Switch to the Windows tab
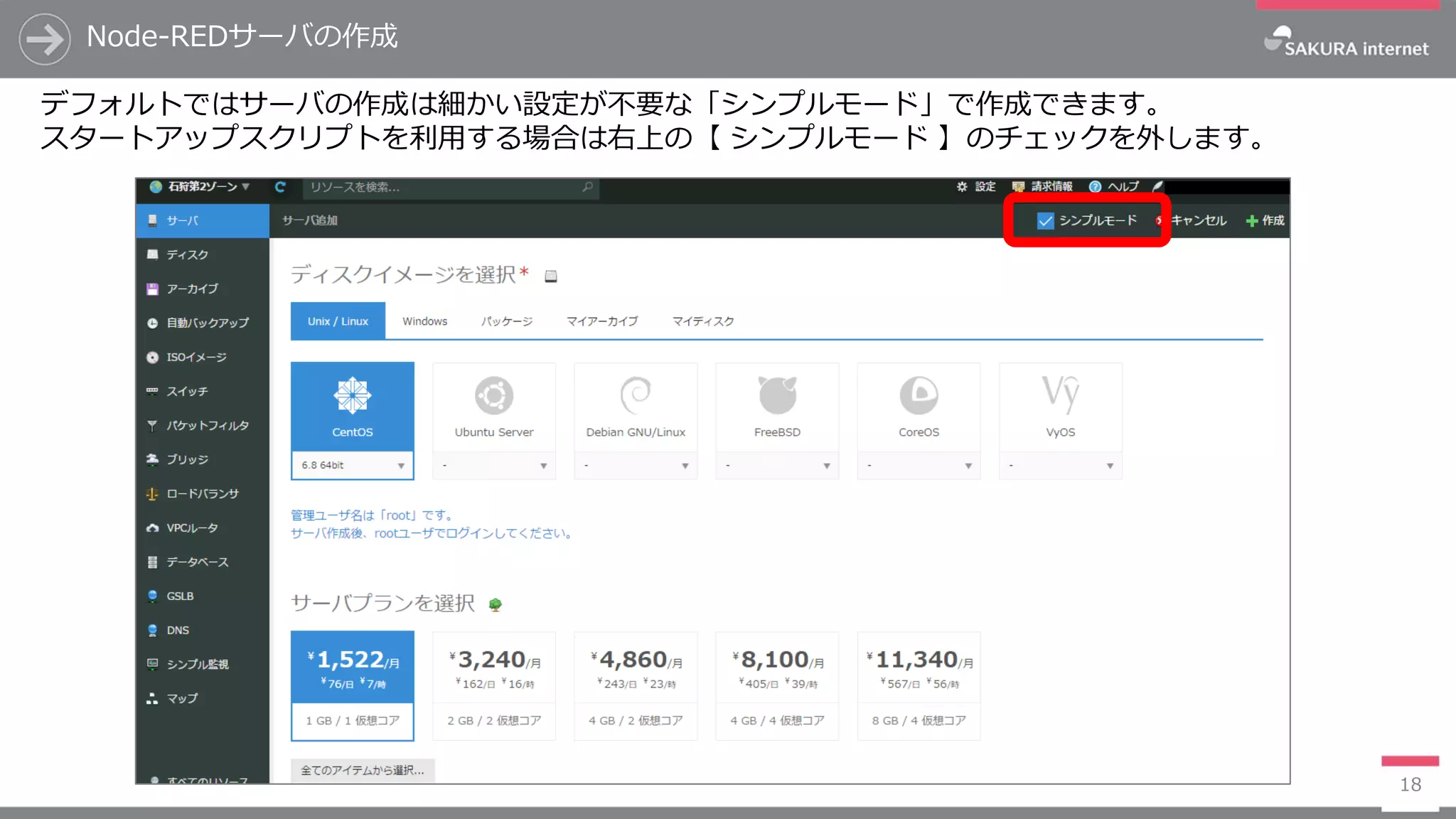This screenshot has height=819, width=1456. point(425,321)
